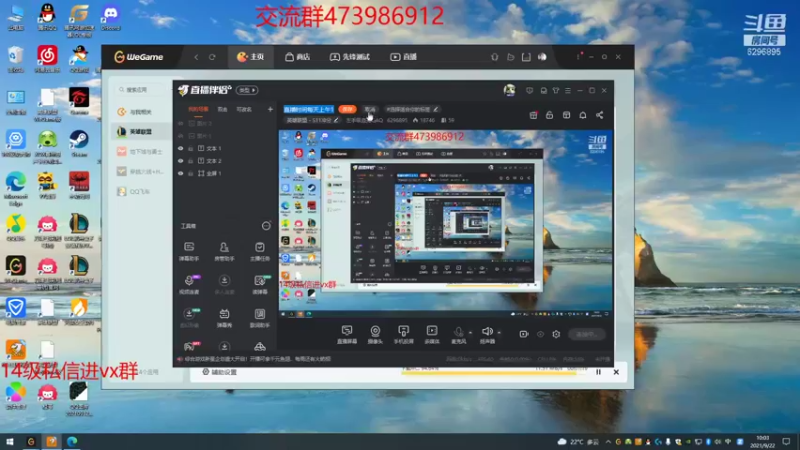Image resolution: width=800 pixels, height=450 pixels.
Task: Select the first scene tab in 直播伴侣
Action: pos(198,109)
